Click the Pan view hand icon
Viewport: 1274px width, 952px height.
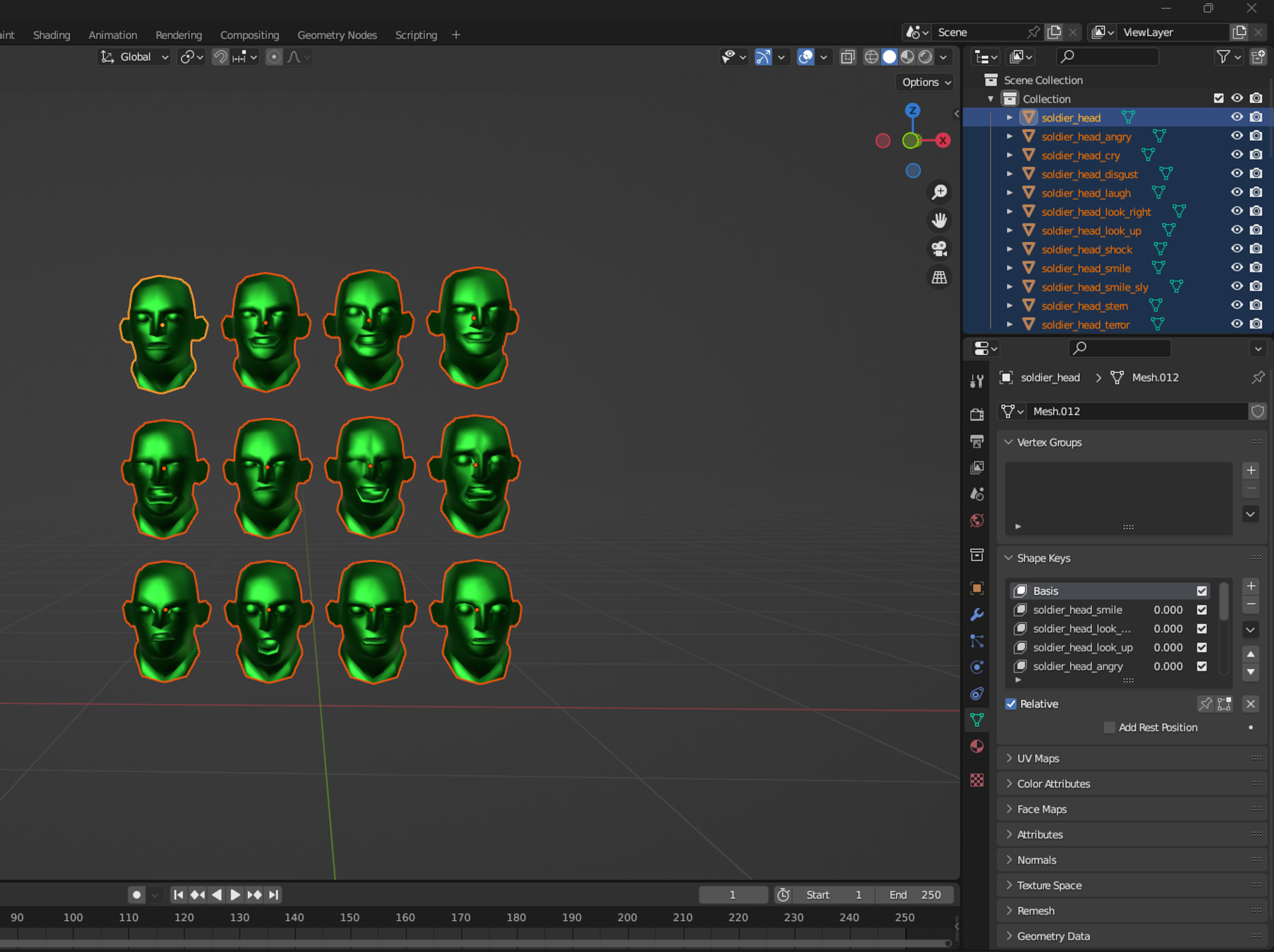pyautogui.click(x=940, y=220)
